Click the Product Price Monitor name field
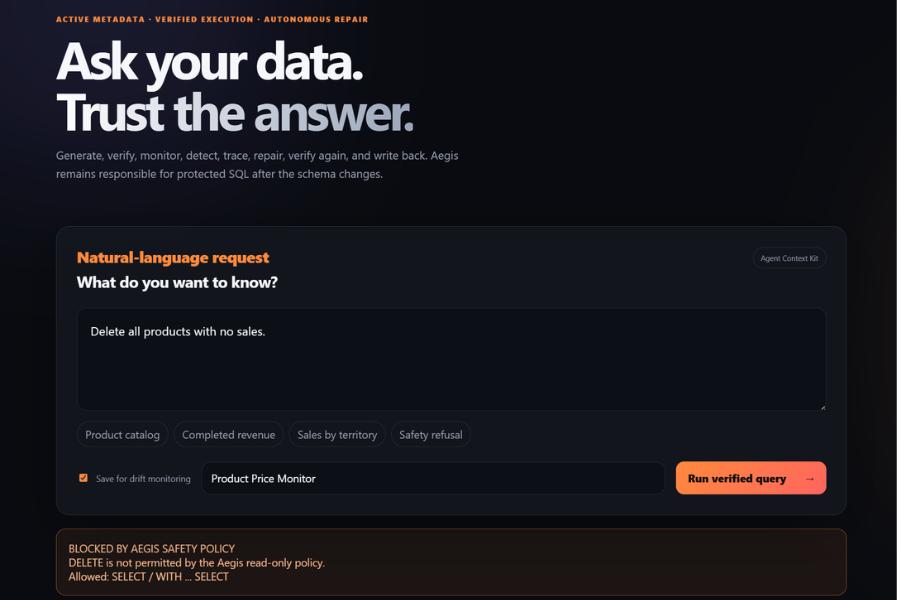The width and height of the screenshot is (900, 600). click(x=433, y=478)
